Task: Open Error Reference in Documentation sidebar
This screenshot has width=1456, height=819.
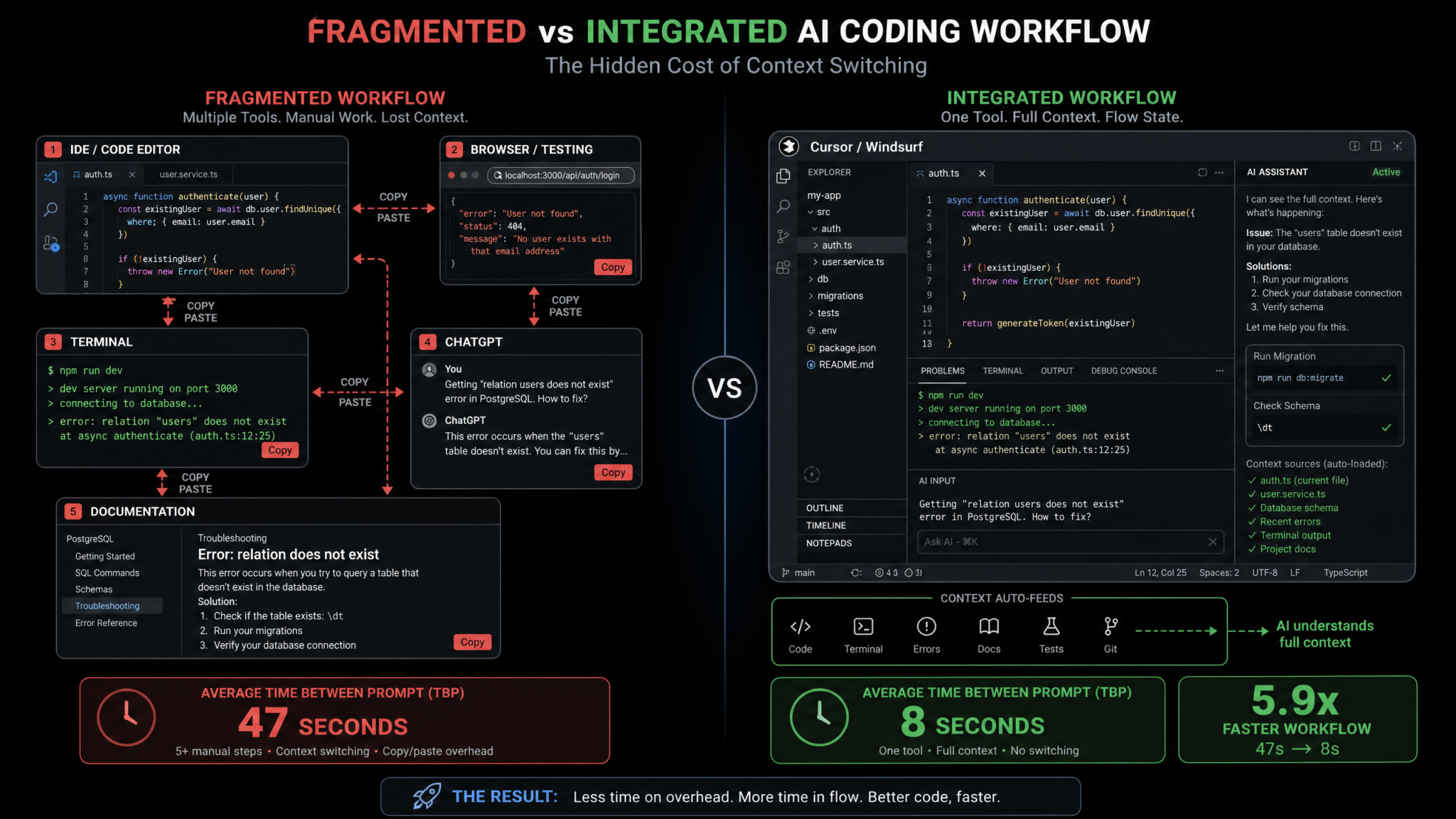Action: pos(106,623)
